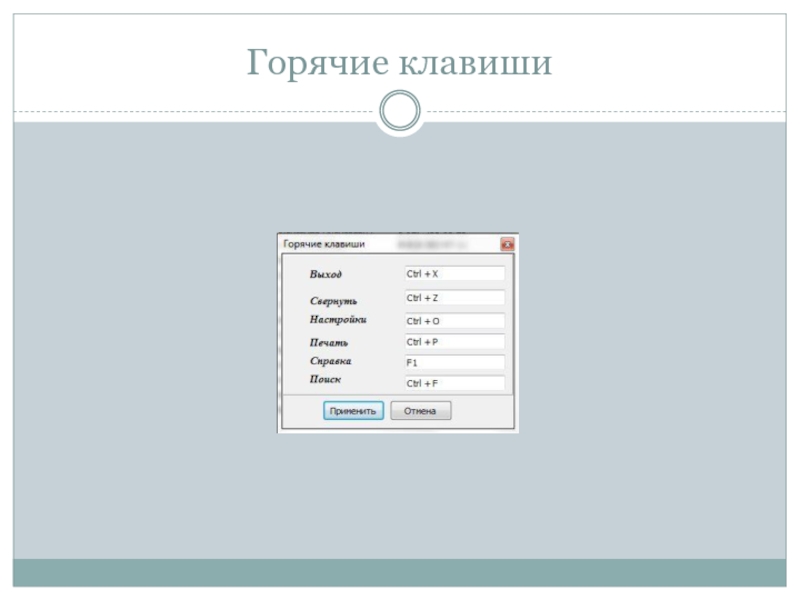
Task: Select the slide heading Горячие клавиши
Action: (x=400, y=64)
